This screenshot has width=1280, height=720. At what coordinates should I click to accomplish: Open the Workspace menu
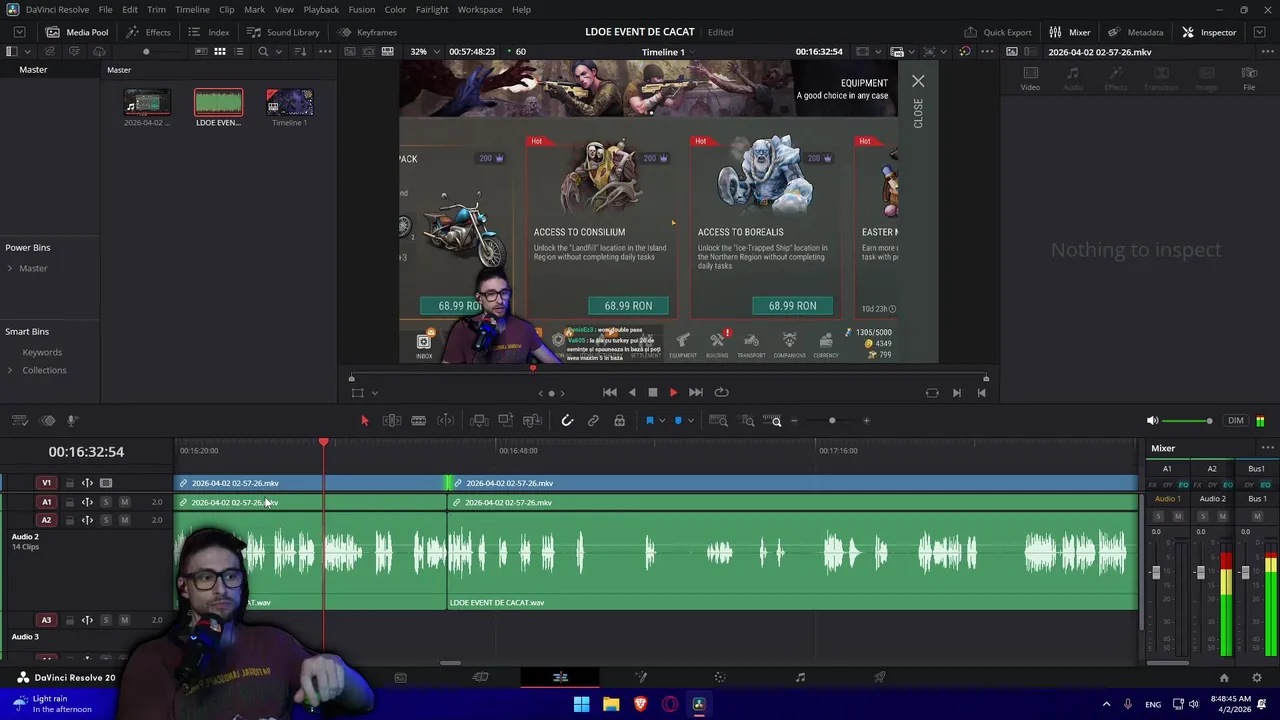(480, 9)
